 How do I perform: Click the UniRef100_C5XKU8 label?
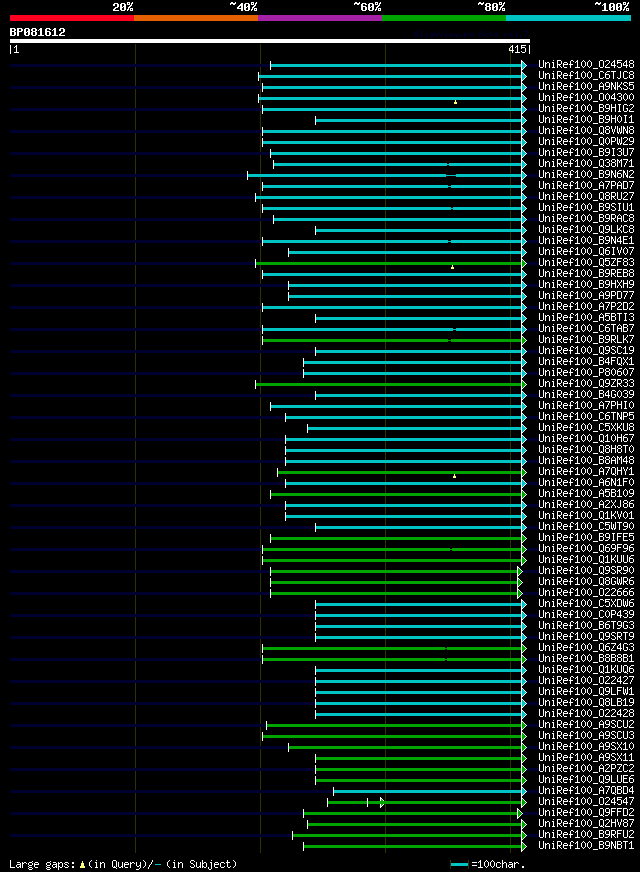click(x=586, y=428)
